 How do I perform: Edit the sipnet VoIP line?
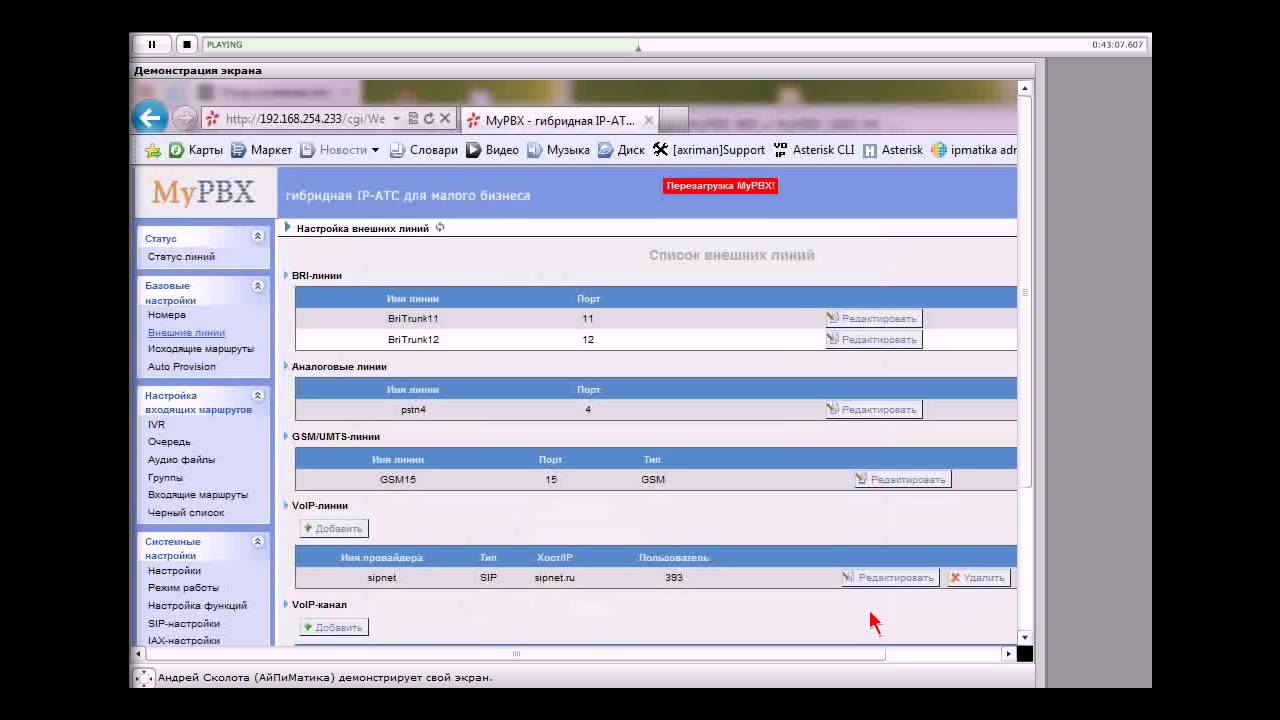tap(890, 578)
